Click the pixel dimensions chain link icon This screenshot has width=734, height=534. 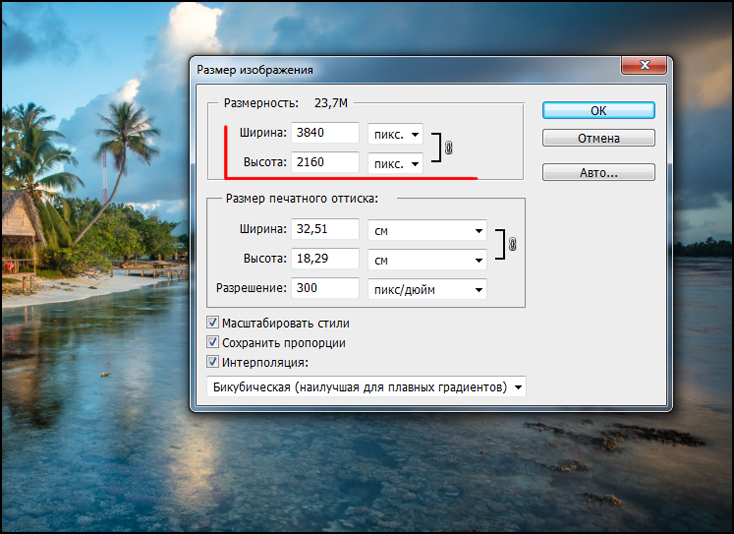(x=448, y=148)
